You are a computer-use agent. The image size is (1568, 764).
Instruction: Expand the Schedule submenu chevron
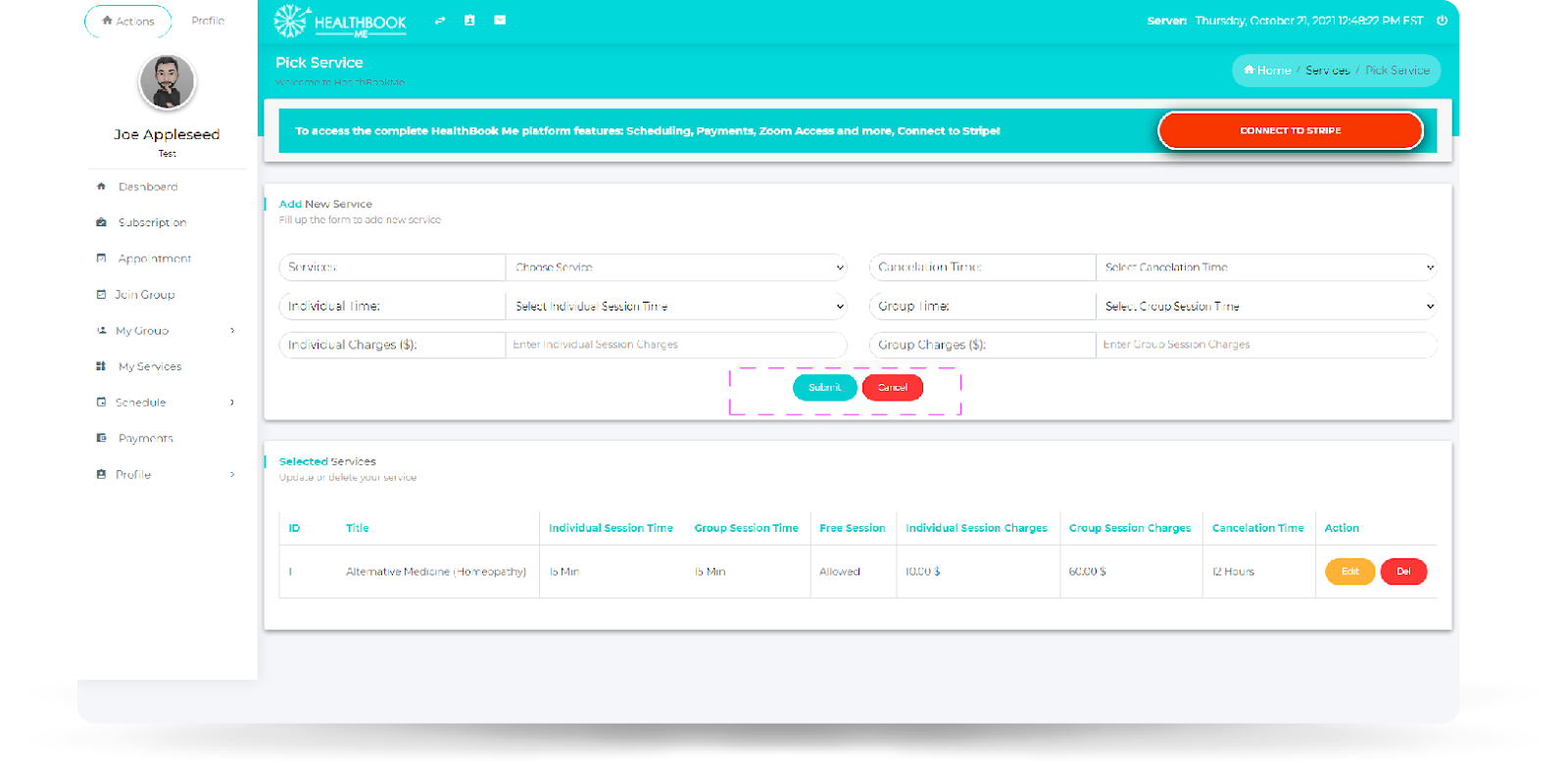pos(232,402)
